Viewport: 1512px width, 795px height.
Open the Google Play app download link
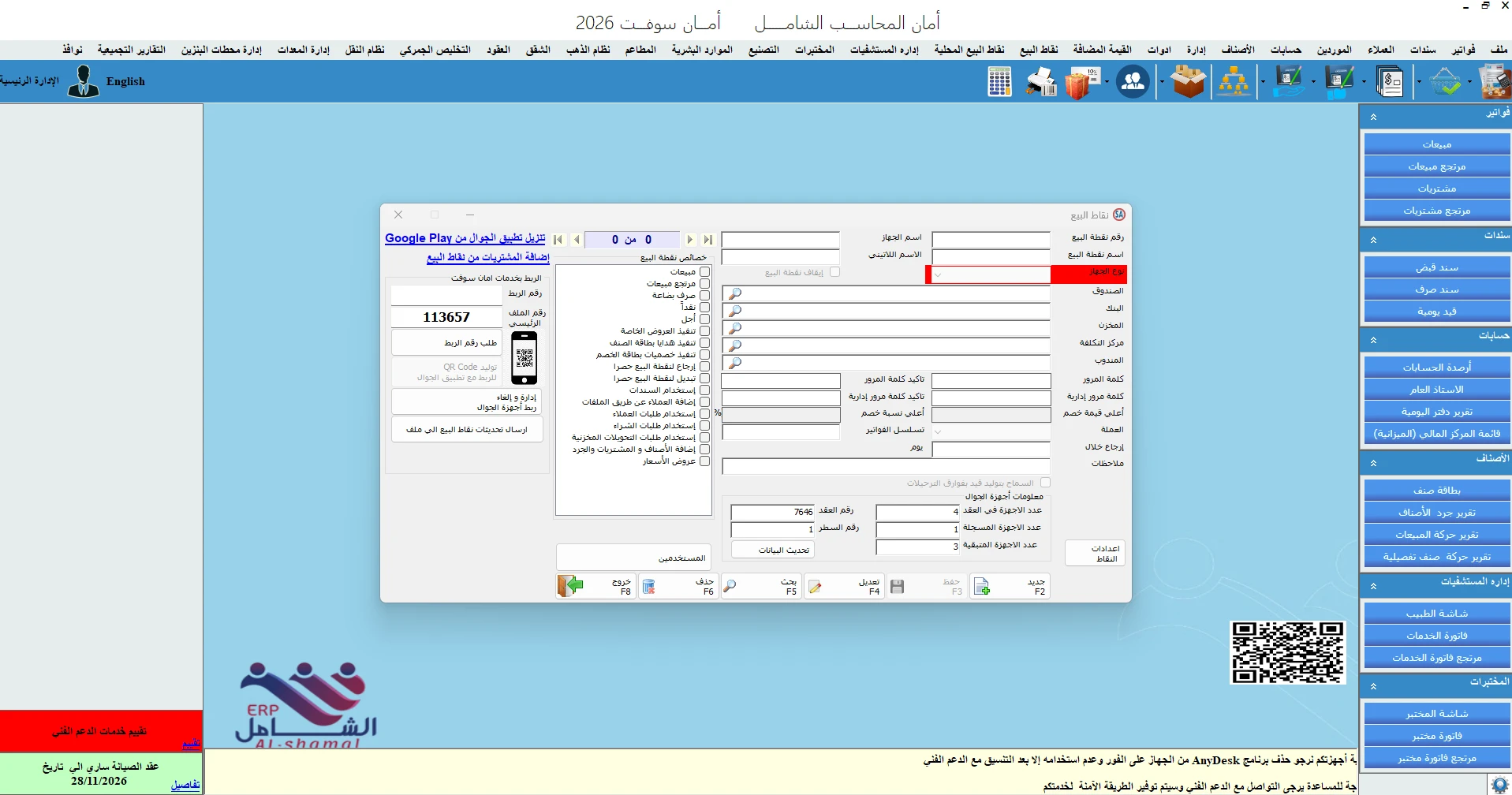[x=465, y=238]
